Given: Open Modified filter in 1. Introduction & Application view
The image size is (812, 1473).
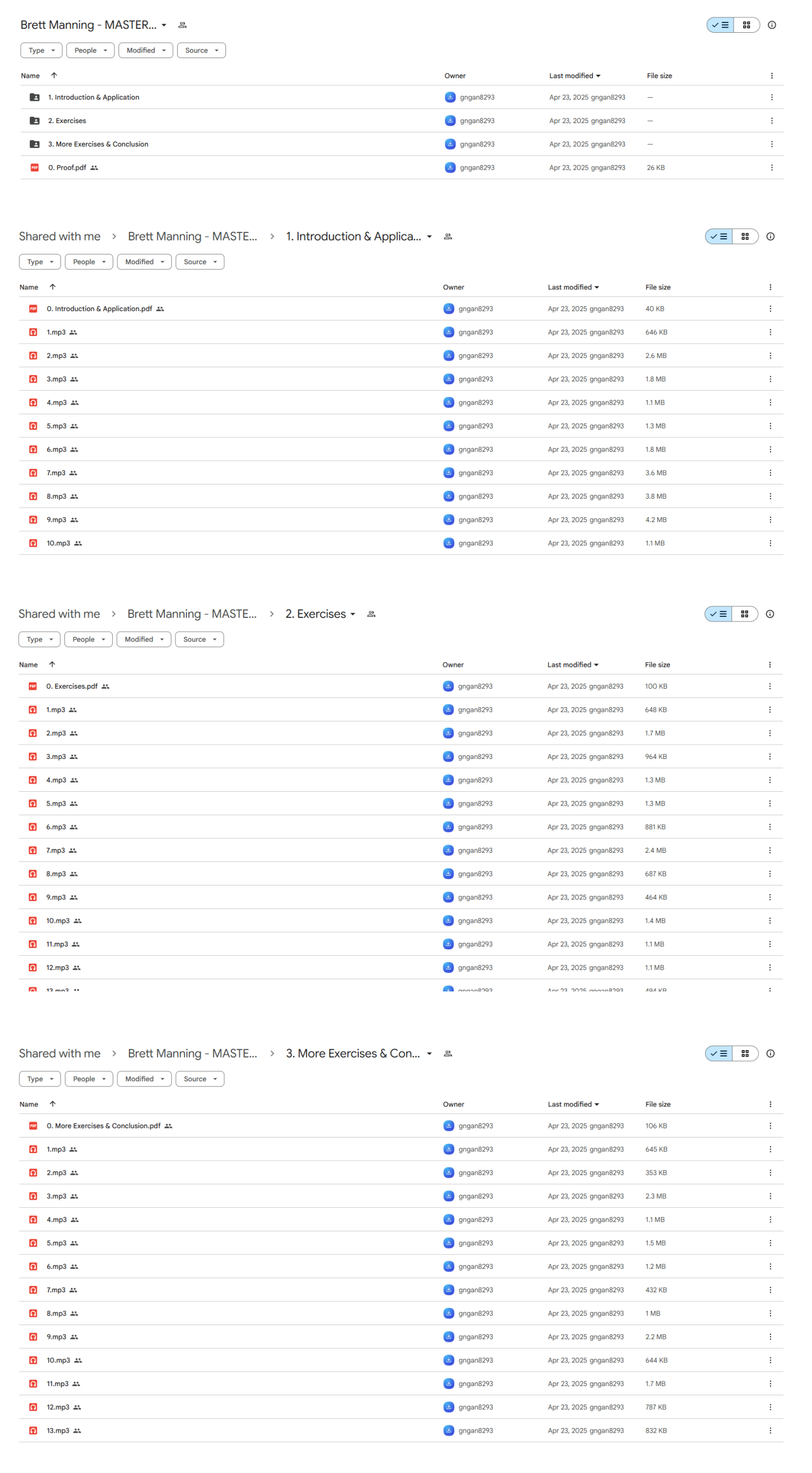Looking at the screenshot, I should (144, 262).
